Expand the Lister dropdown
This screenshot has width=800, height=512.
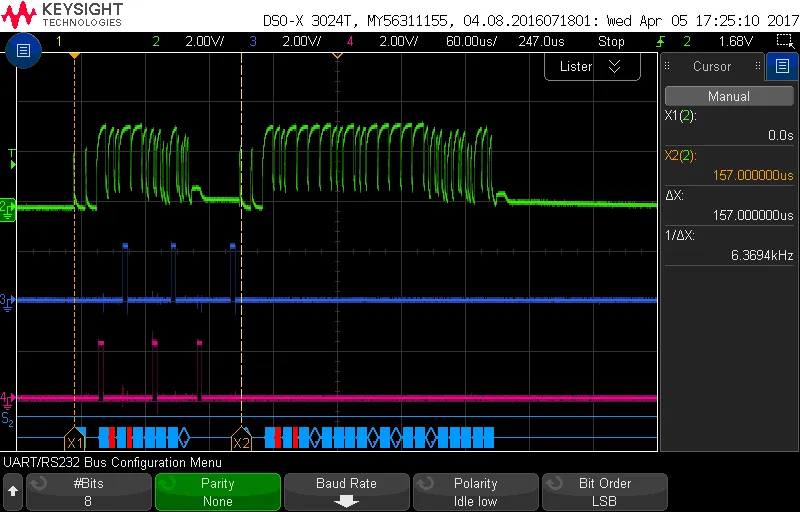pos(592,67)
